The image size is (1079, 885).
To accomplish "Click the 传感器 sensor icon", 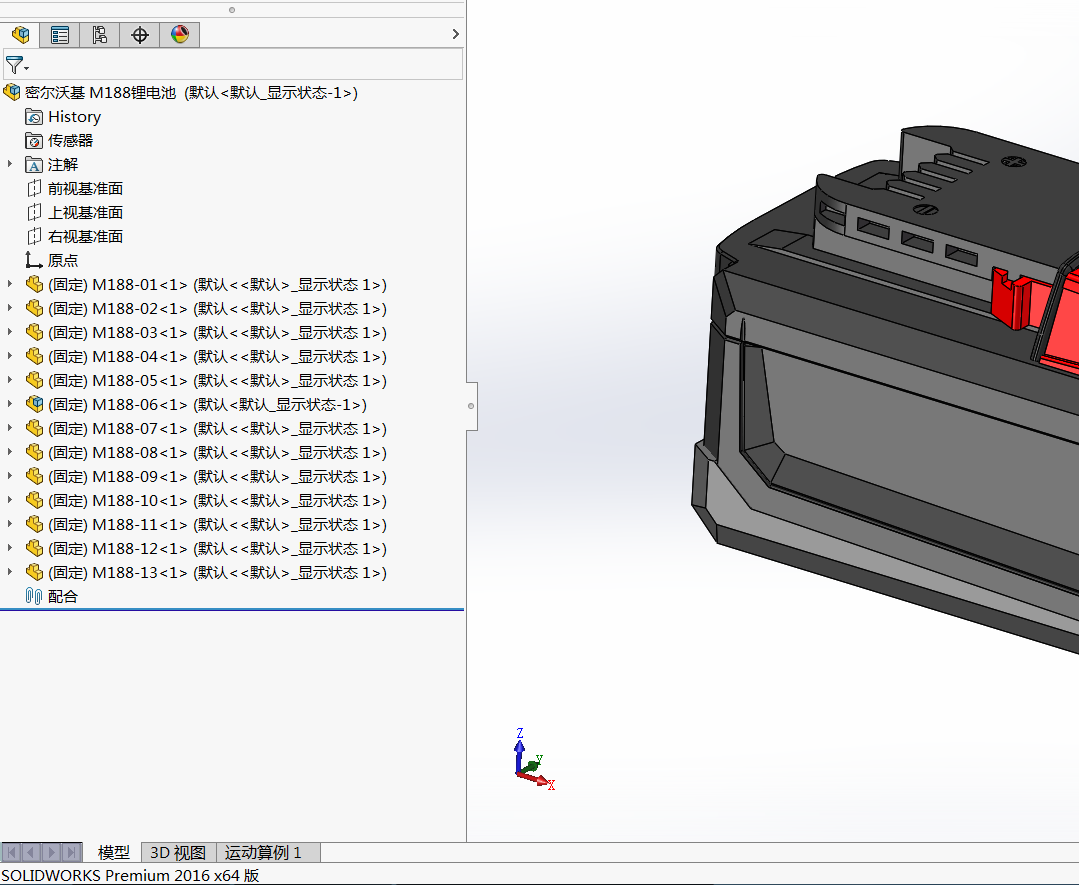I will point(34,141).
